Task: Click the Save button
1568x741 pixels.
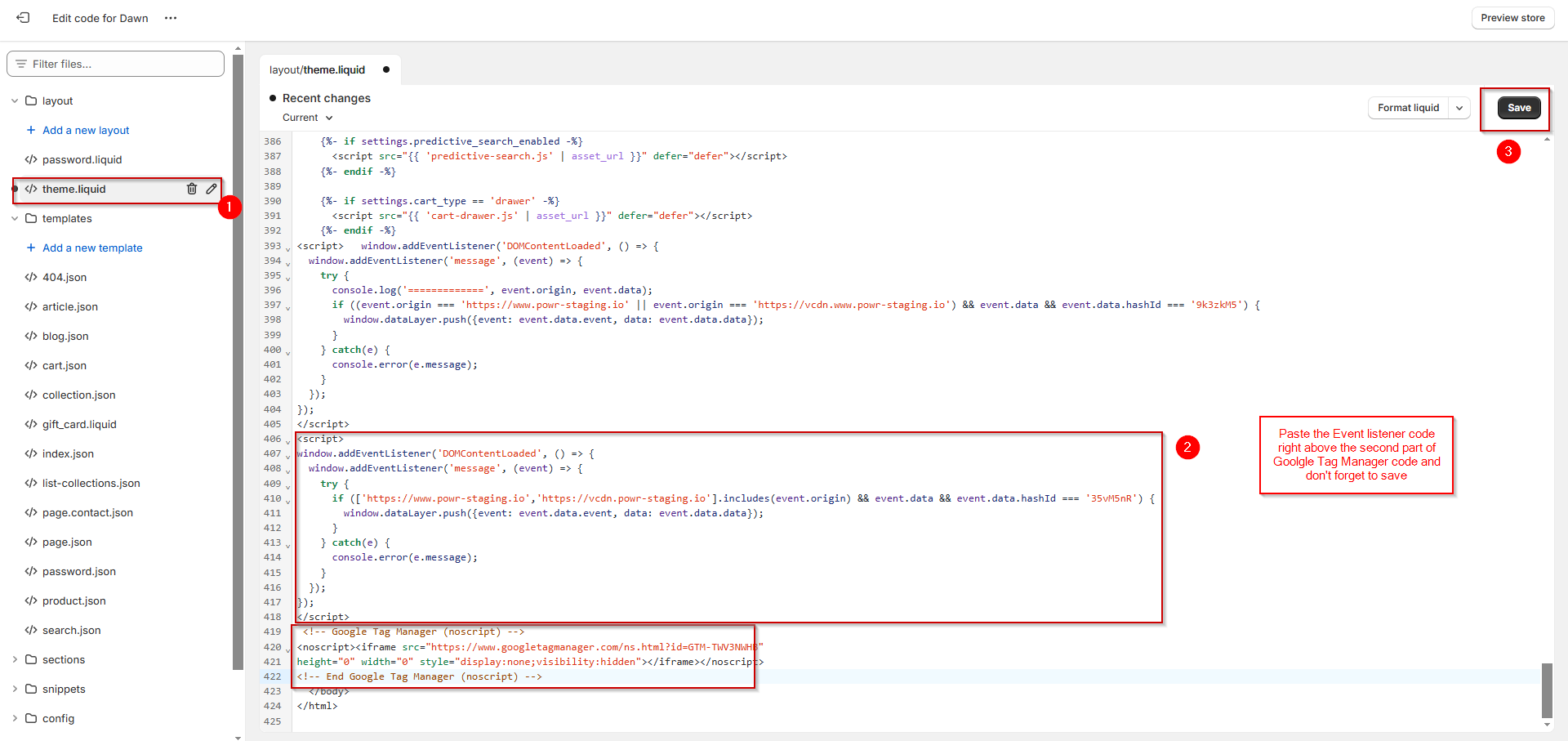Action: [1519, 108]
